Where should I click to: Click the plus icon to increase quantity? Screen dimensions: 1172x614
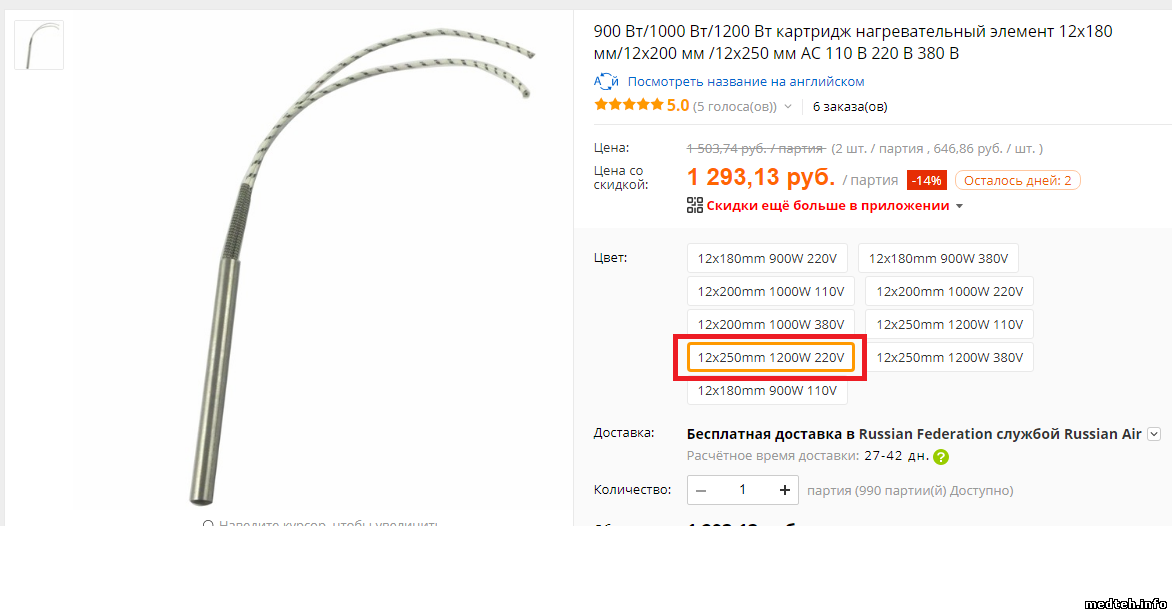coord(784,490)
